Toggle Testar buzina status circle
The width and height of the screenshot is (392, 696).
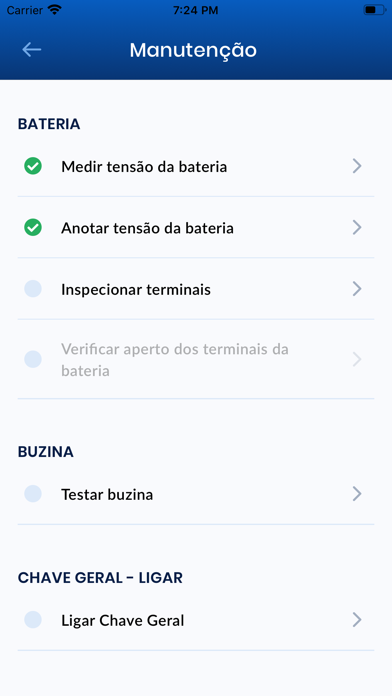point(33,494)
